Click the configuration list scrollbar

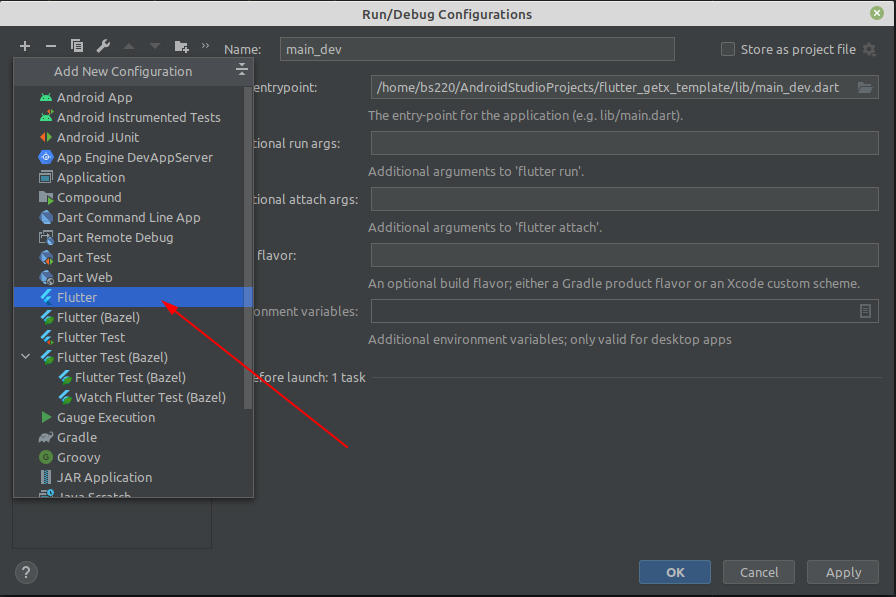(x=247, y=248)
